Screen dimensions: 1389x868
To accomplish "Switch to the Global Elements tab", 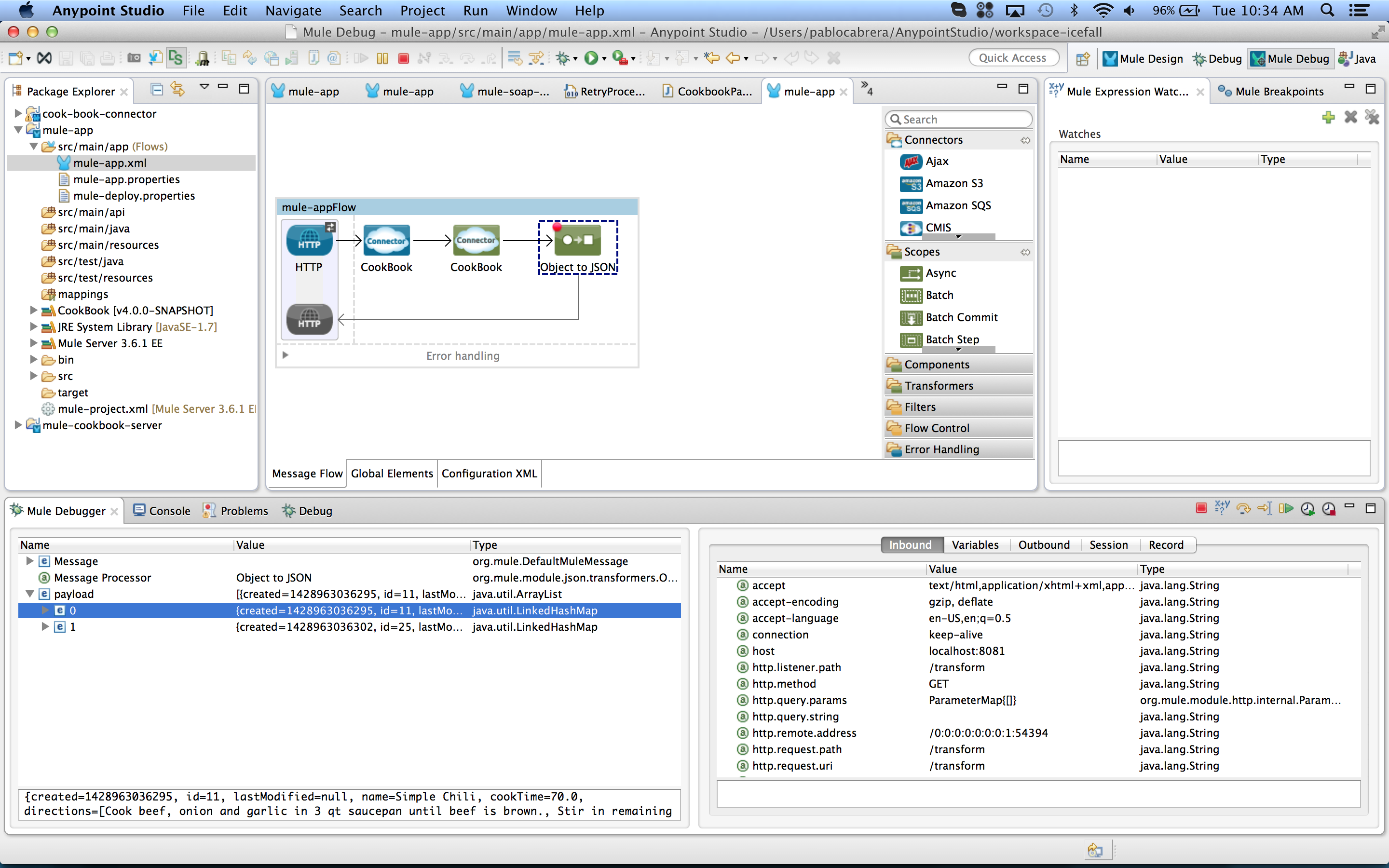I will click(392, 473).
